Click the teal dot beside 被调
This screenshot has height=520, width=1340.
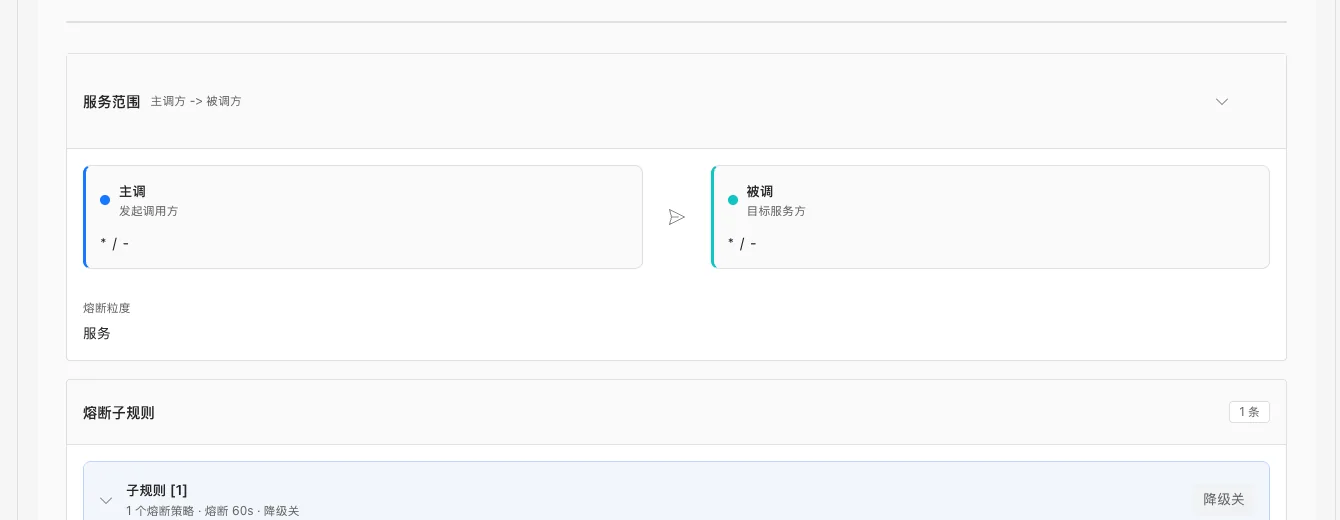(733, 200)
